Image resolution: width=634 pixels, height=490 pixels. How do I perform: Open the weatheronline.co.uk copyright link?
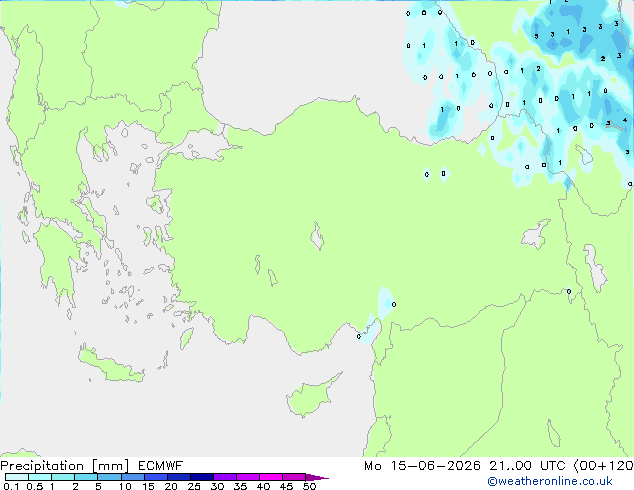[x=549, y=481]
